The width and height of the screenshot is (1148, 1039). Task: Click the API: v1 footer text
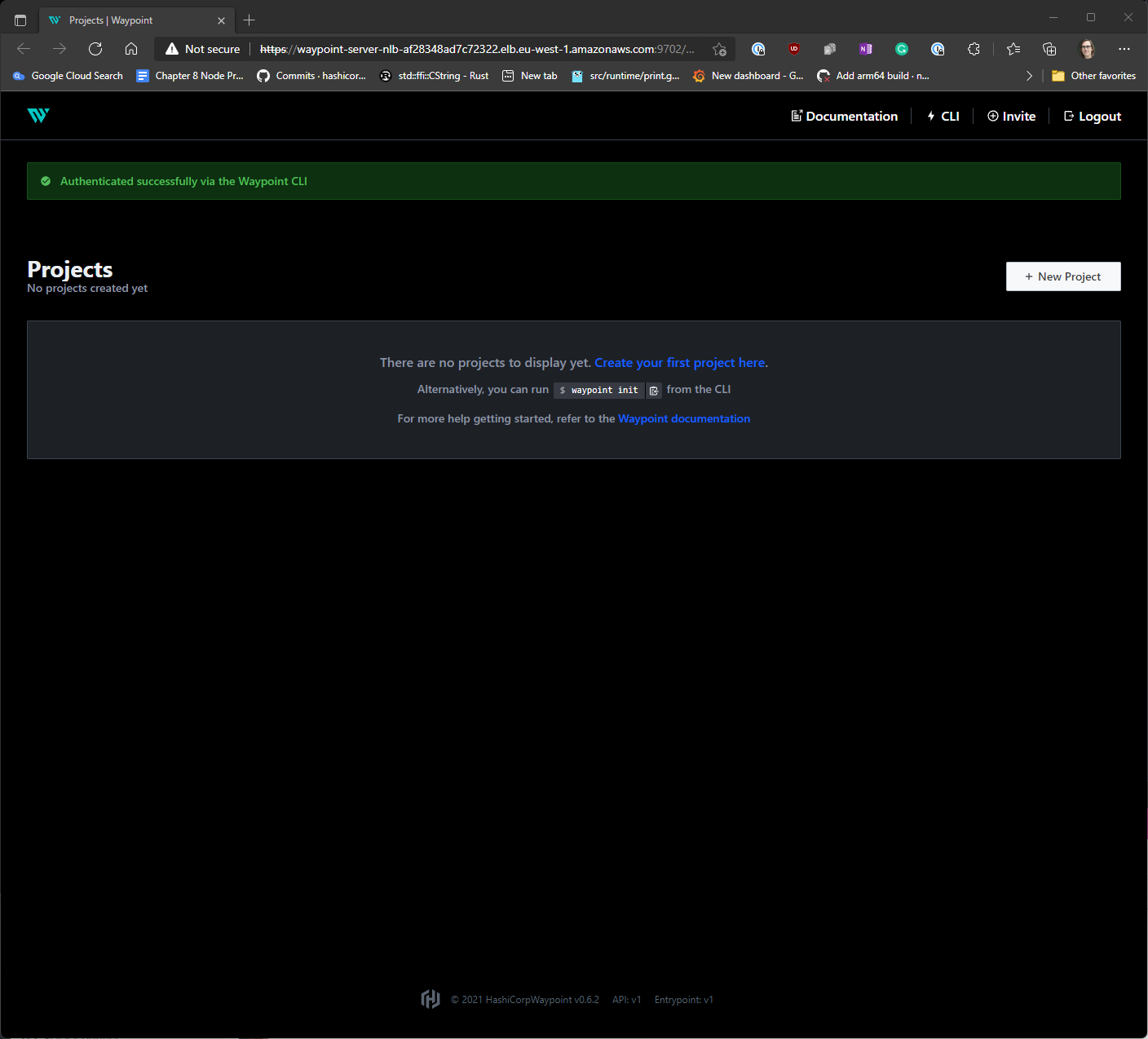627,1000
